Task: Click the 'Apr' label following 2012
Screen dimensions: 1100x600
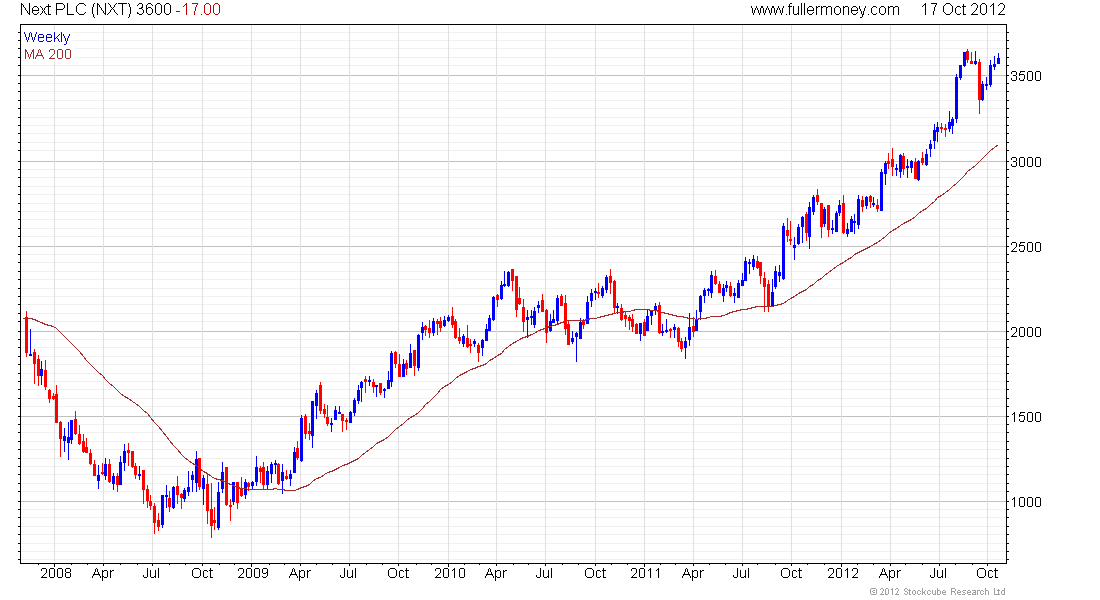Action: (x=890, y=574)
